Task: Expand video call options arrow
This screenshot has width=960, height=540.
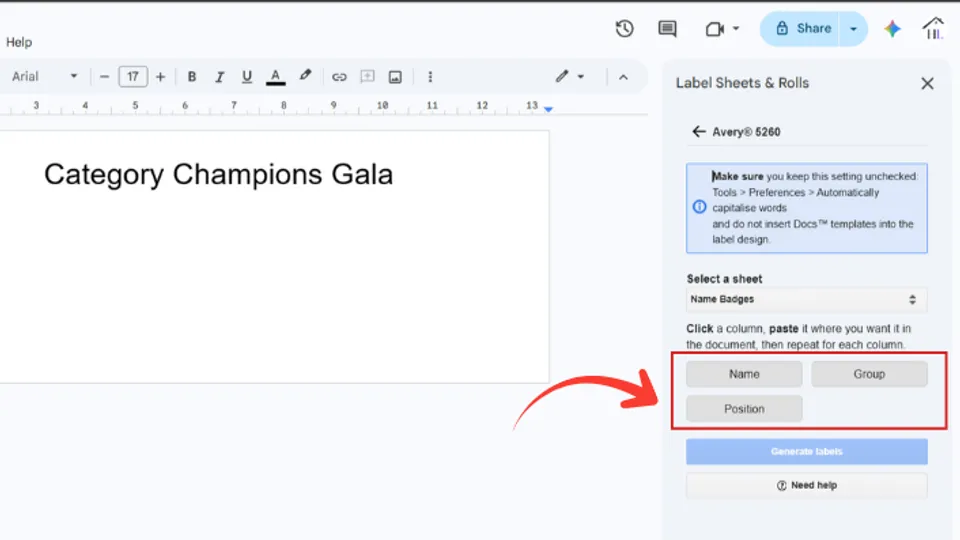Action: (736, 28)
